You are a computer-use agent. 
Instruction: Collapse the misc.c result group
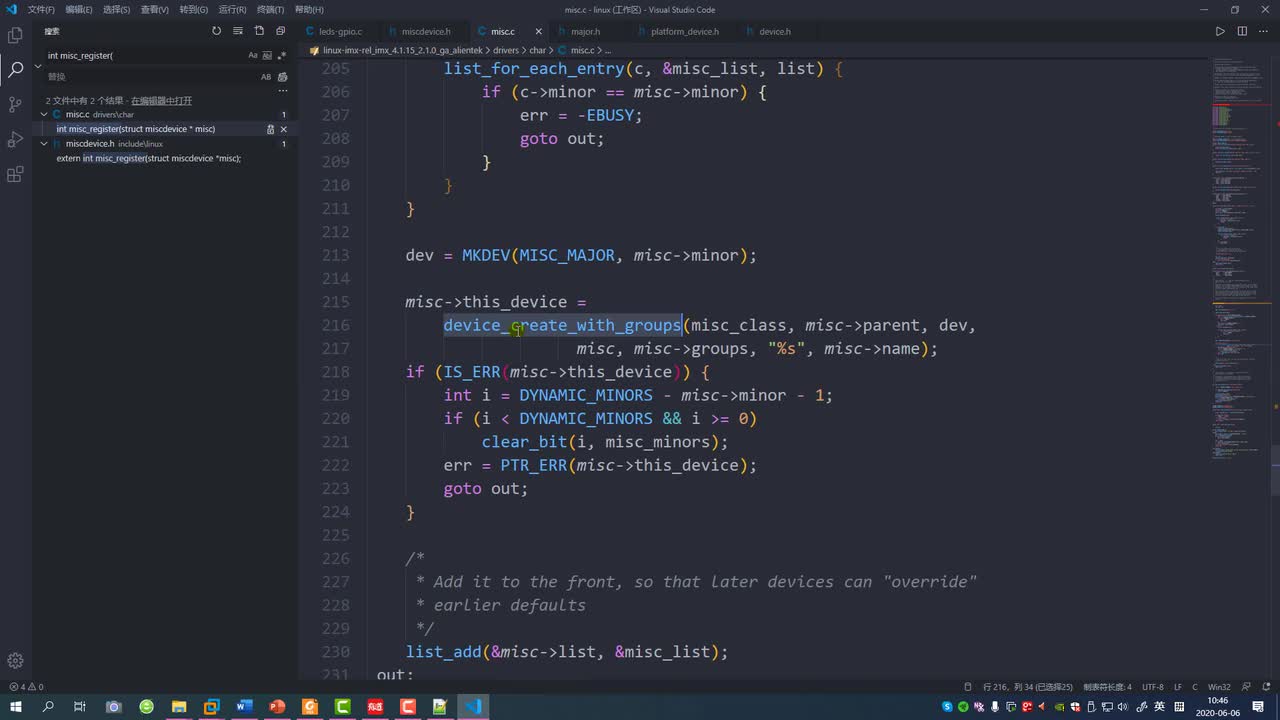[44, 115]
